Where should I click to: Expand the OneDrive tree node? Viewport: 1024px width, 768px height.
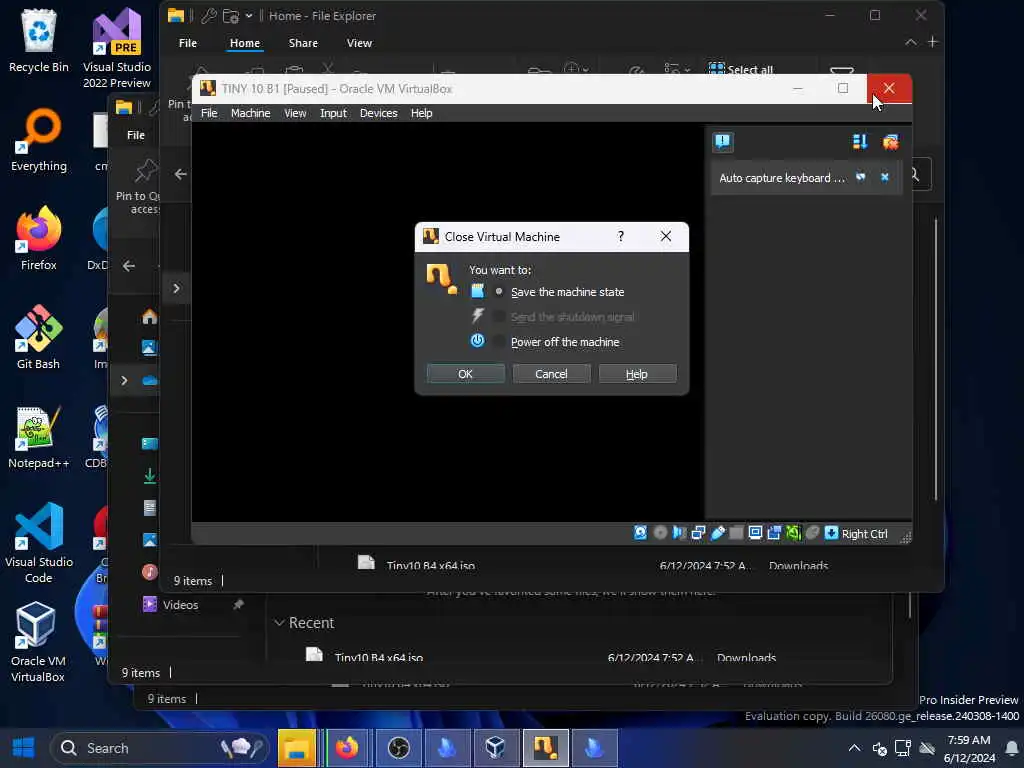tap(124, 380)
